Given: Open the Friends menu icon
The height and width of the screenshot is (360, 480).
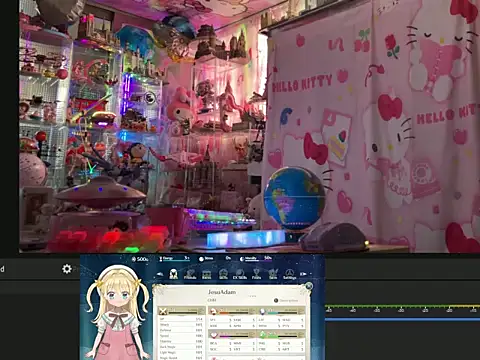Looking at the screenshot, I should (190, 274).
